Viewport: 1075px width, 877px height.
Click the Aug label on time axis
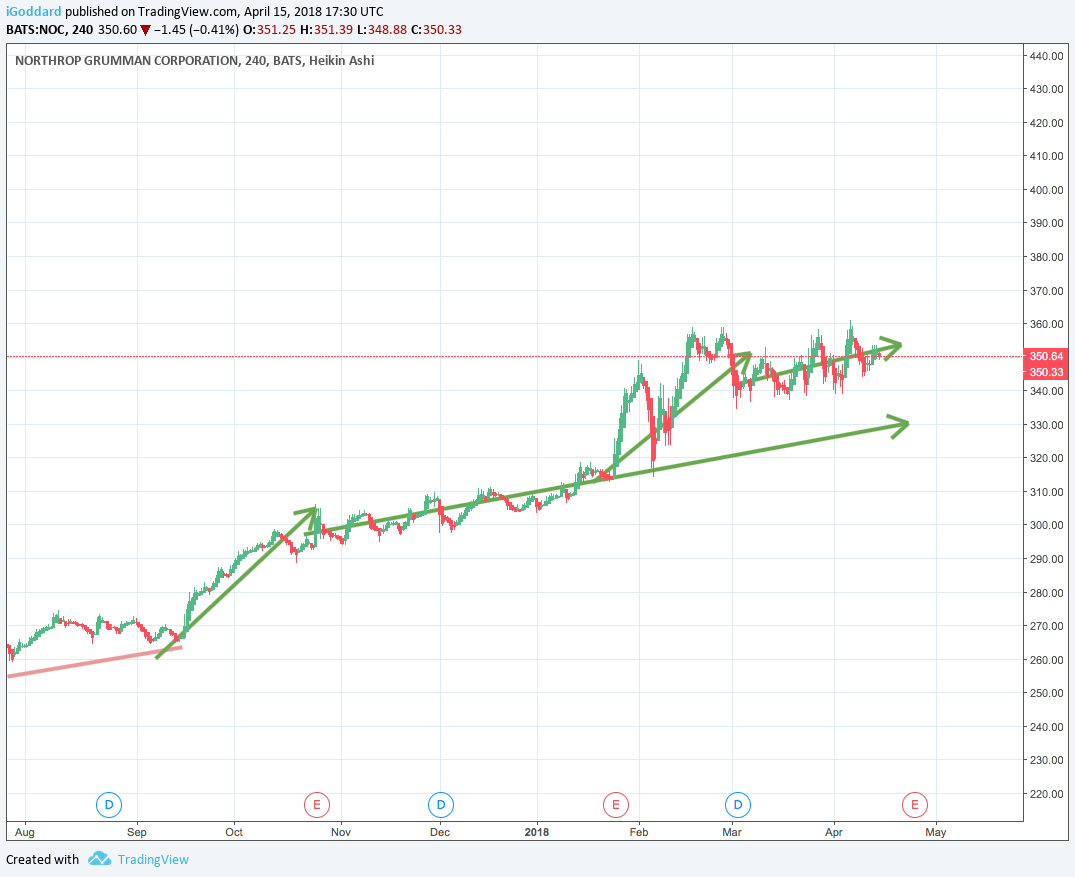pyautogui.click(x=25, y=832)
